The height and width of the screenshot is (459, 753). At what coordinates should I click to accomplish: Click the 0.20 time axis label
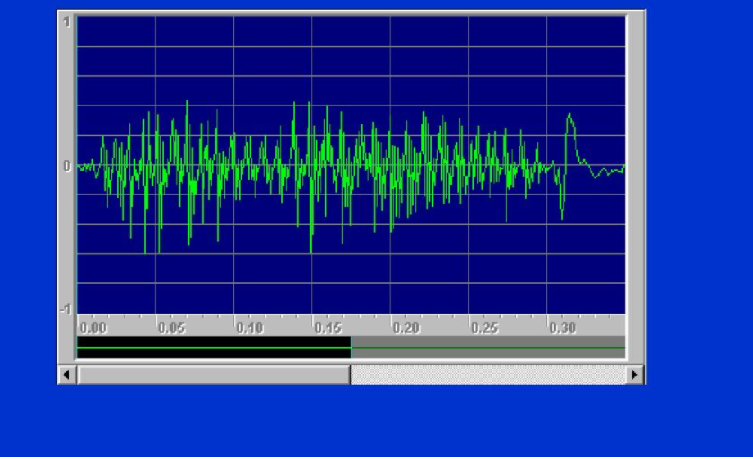pos(406,328)
